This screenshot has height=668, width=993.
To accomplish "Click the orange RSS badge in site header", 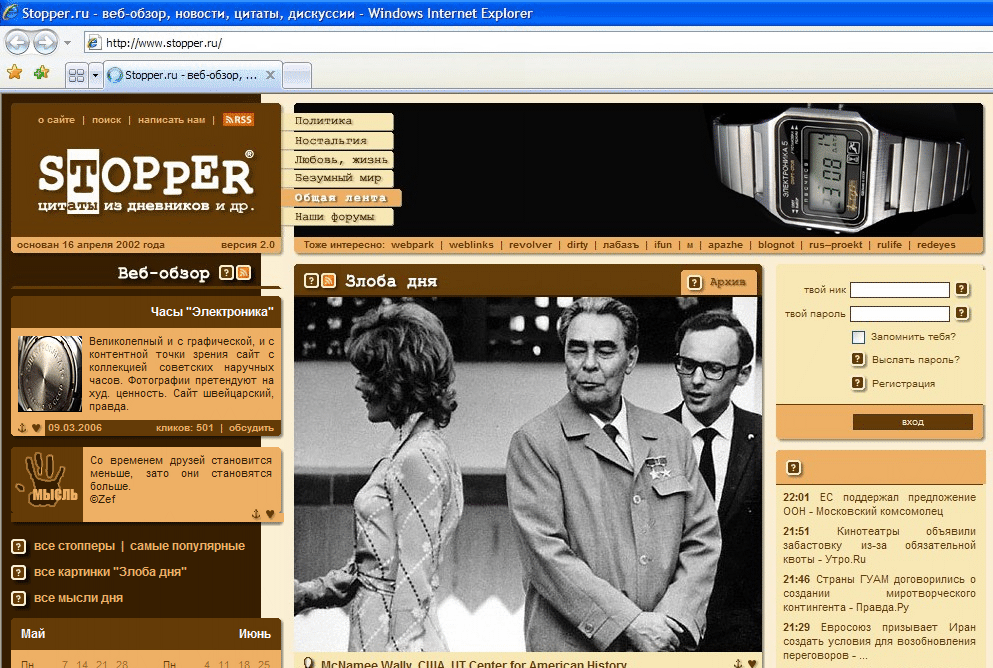I will pos(238,120).
